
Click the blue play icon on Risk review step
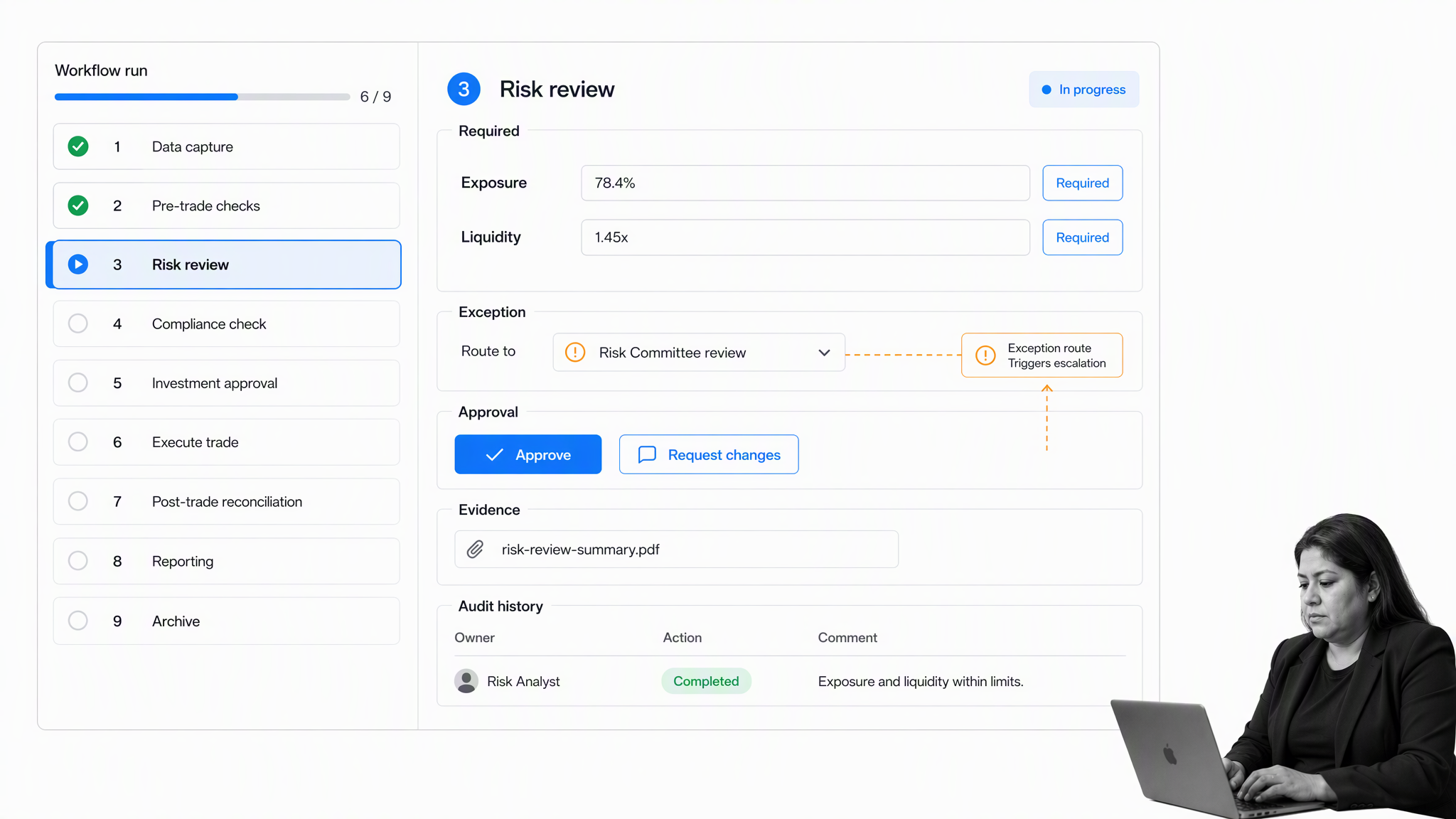[78, 264]
